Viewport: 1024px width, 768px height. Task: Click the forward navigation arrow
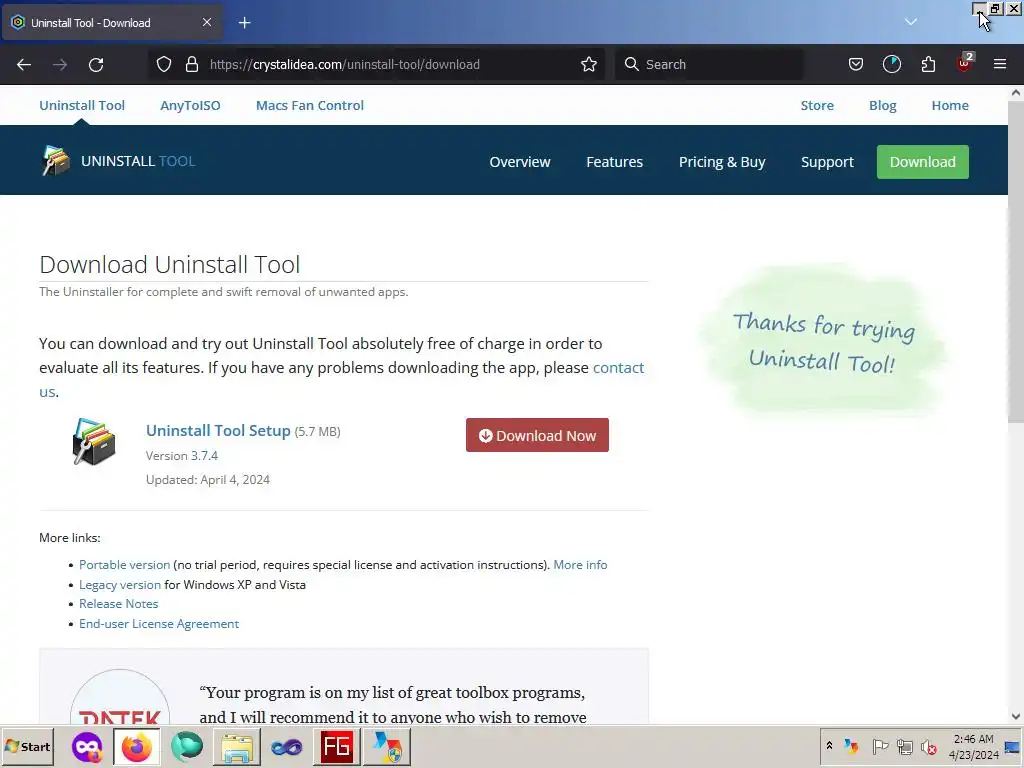[60, 64]
